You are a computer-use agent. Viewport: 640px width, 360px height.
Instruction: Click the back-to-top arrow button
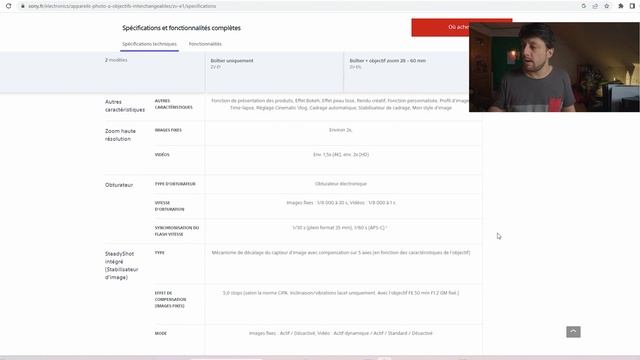click(x=573, y=331)
